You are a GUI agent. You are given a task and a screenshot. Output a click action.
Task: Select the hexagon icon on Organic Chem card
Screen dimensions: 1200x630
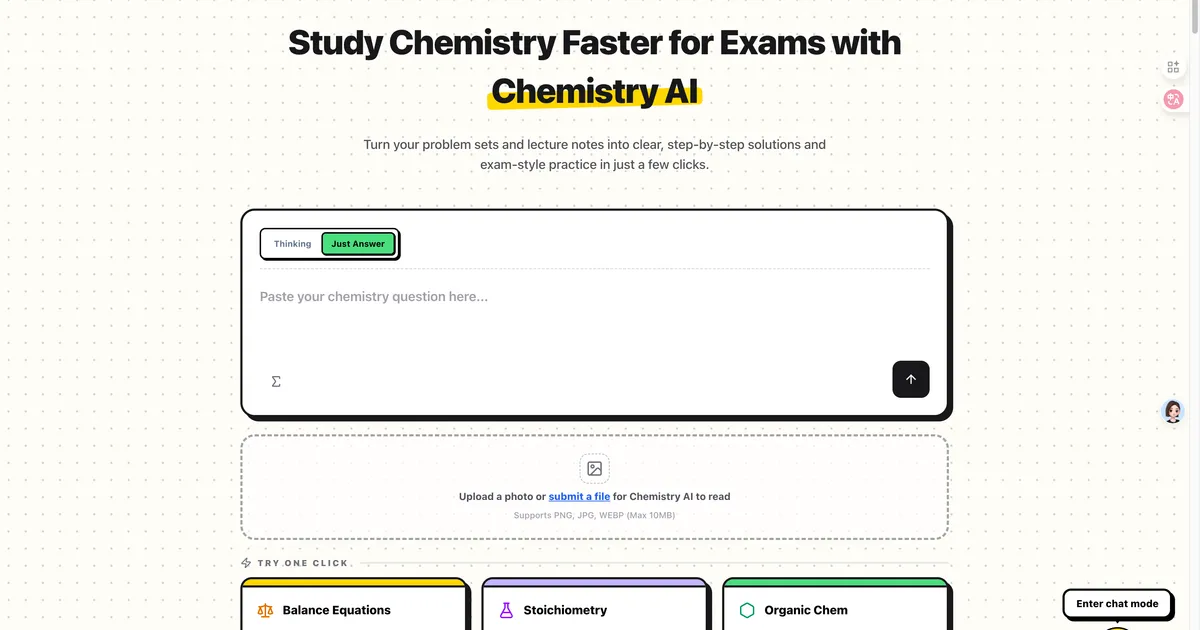coord(747,610)
